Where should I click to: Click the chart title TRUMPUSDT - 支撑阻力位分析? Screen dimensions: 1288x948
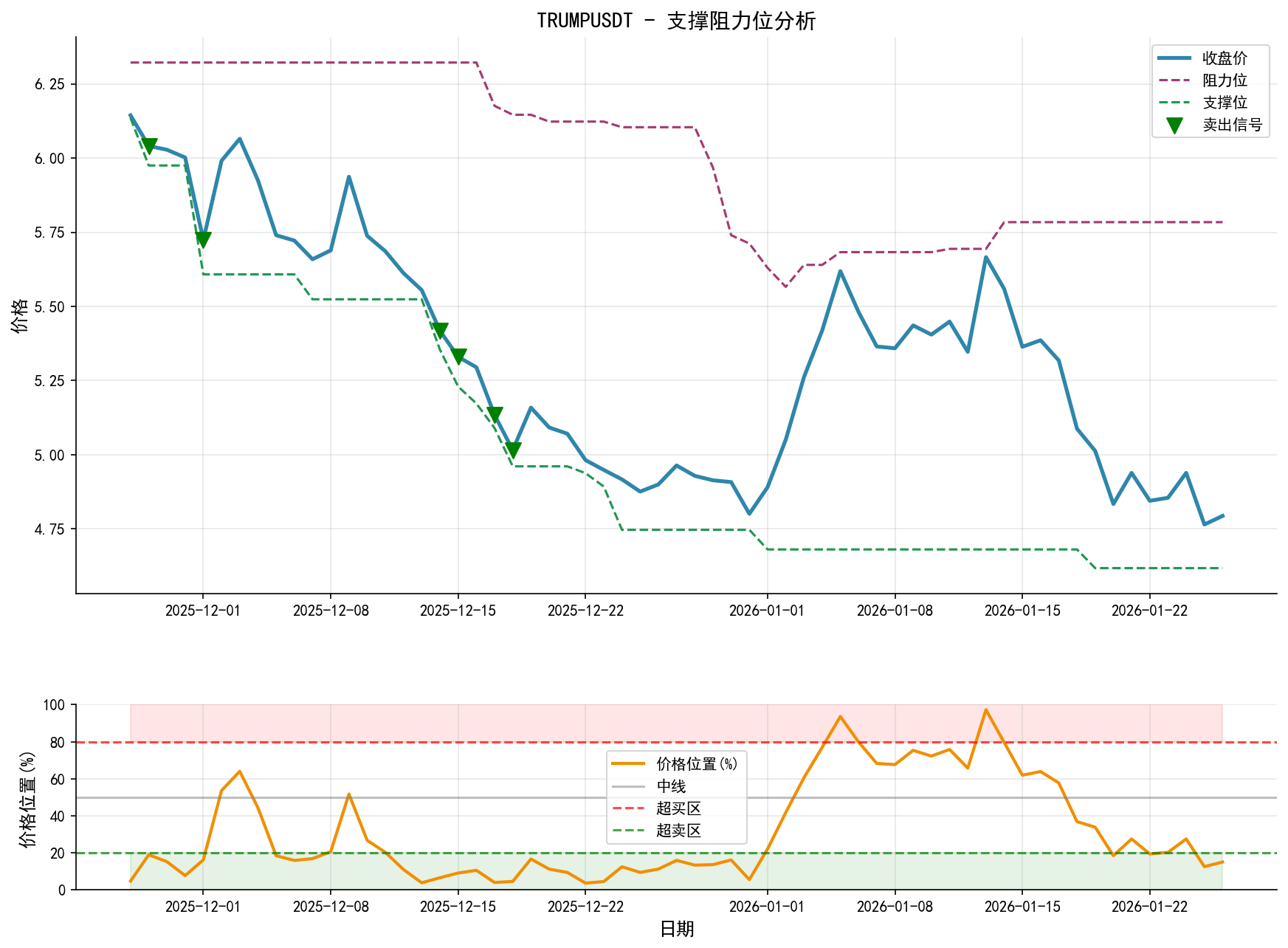(676, 21)
